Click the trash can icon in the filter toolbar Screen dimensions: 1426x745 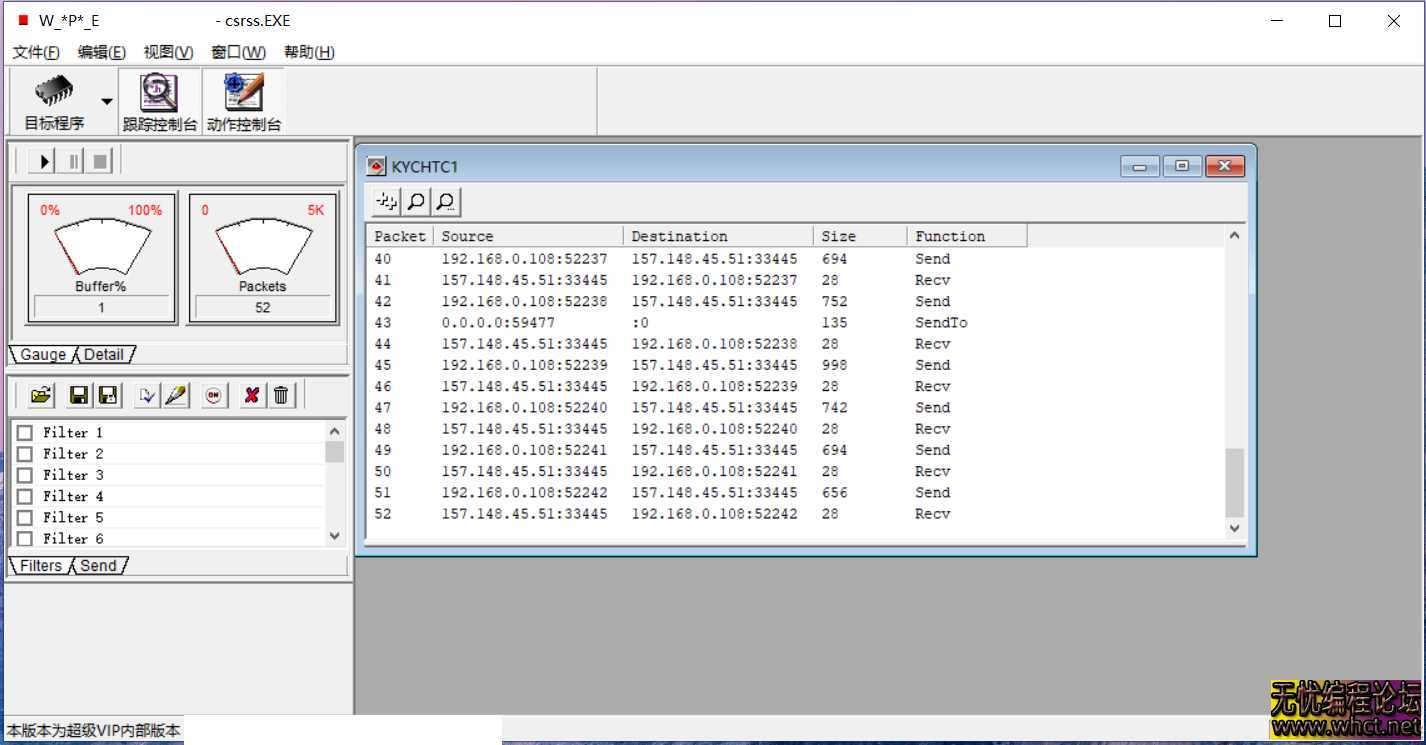(x=281, y=396)
